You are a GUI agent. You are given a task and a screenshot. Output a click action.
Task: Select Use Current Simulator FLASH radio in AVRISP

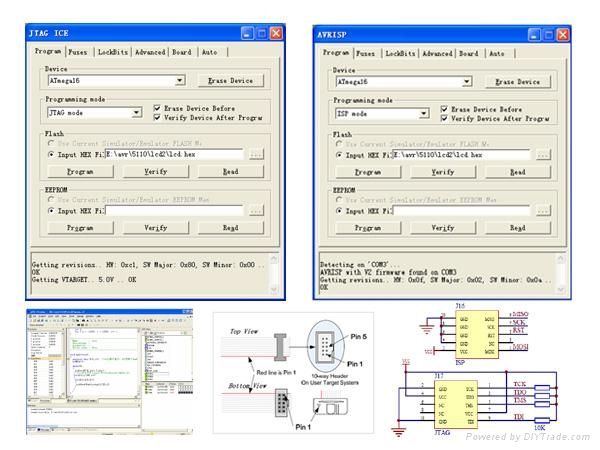(339, 144)
